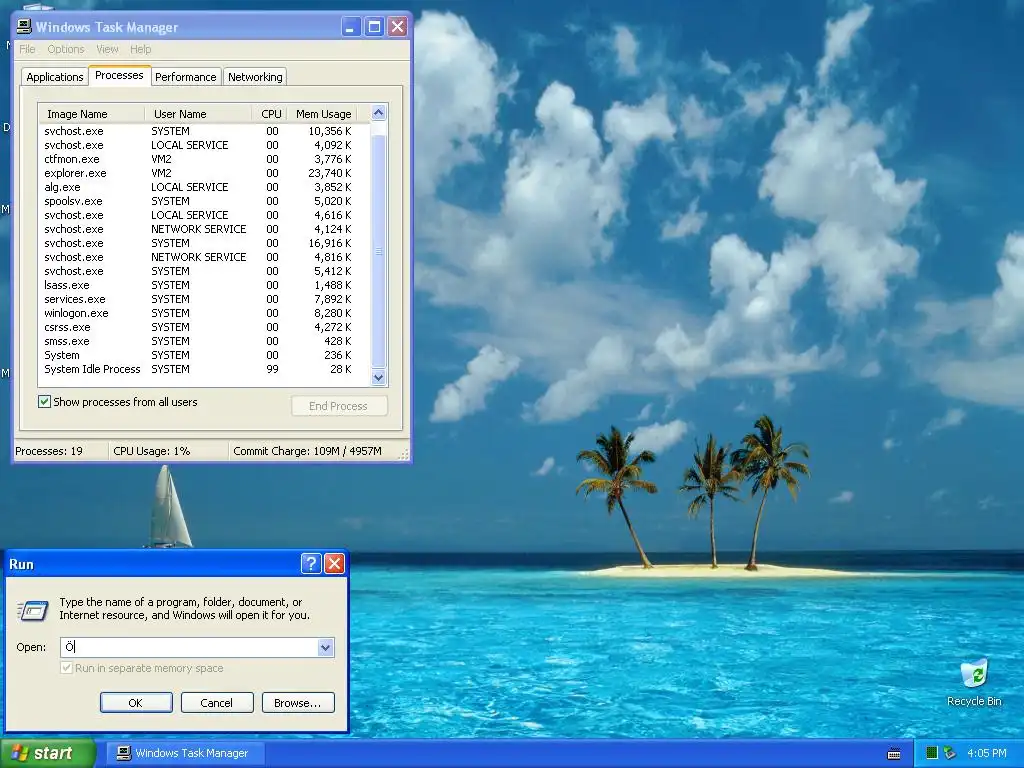
Task: Click the End Process button
Action: [339, 406]
